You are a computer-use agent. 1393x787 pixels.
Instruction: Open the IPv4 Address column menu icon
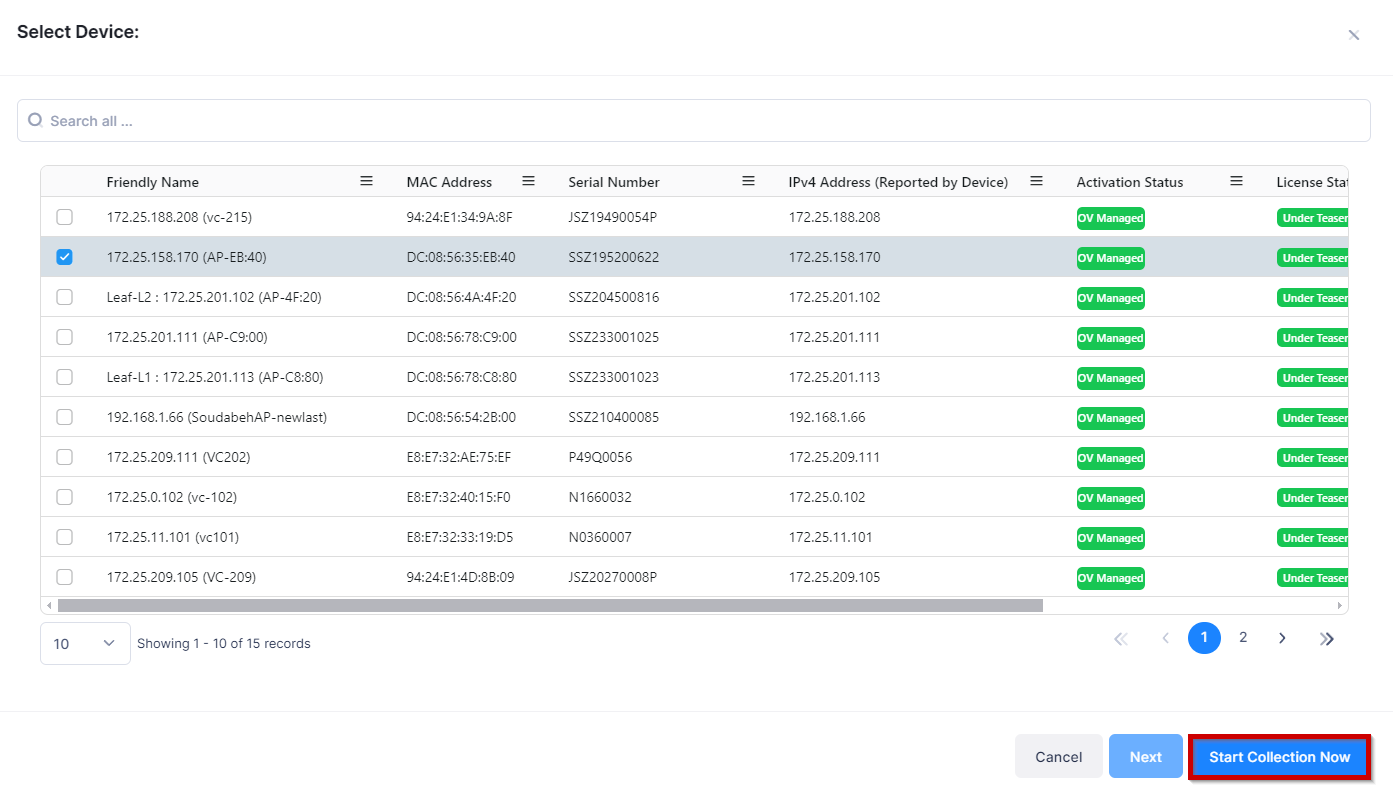pyautogui.click(x=1036, y=181)
